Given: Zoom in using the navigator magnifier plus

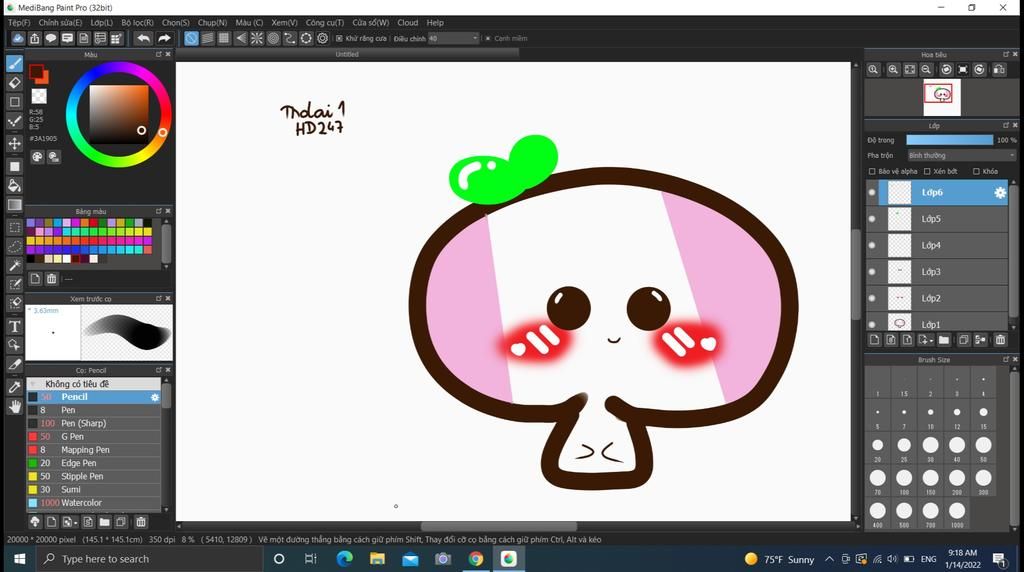Looking at the screenshot, I should pyautogui.click(x=893, y=70).
